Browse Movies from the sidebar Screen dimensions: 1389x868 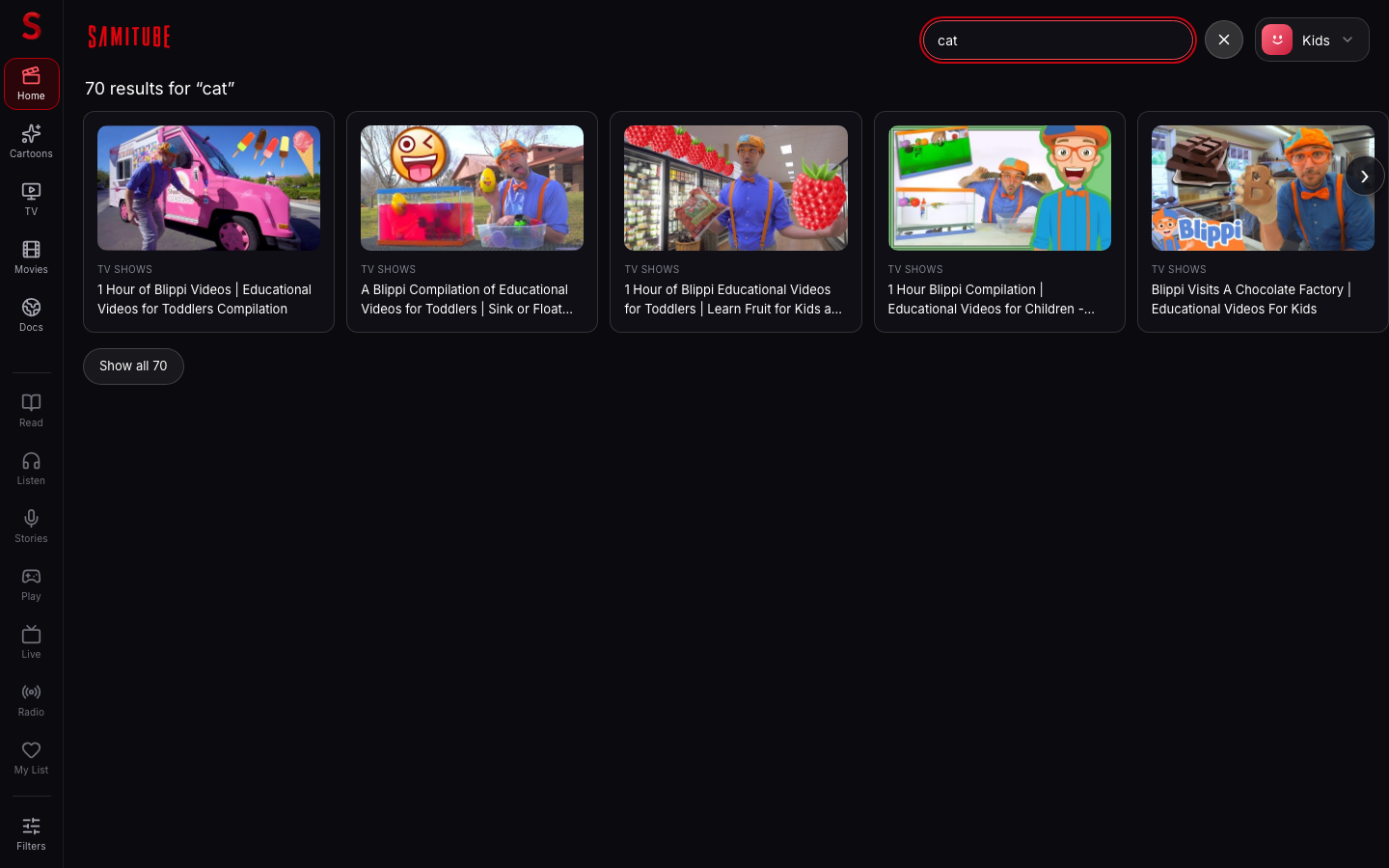tap(31, 258)
